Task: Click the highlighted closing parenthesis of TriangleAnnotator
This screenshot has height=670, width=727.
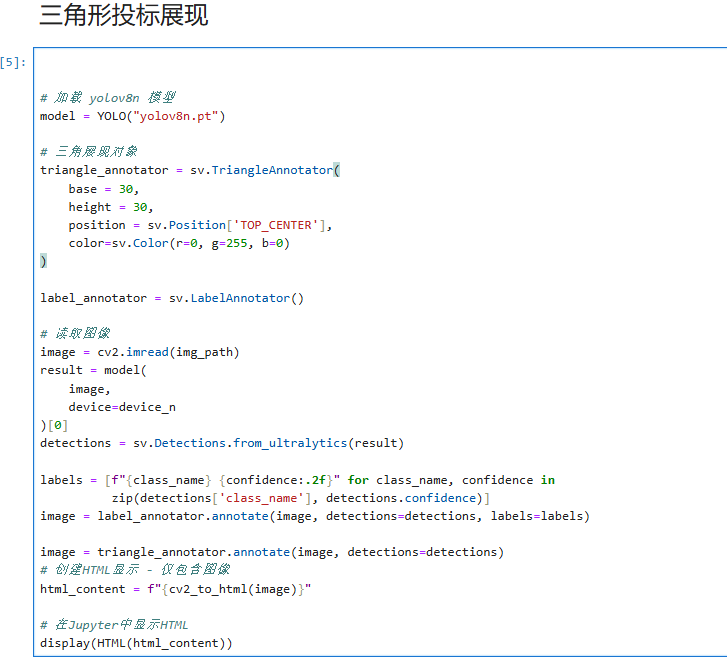Action: coord(44,261)
